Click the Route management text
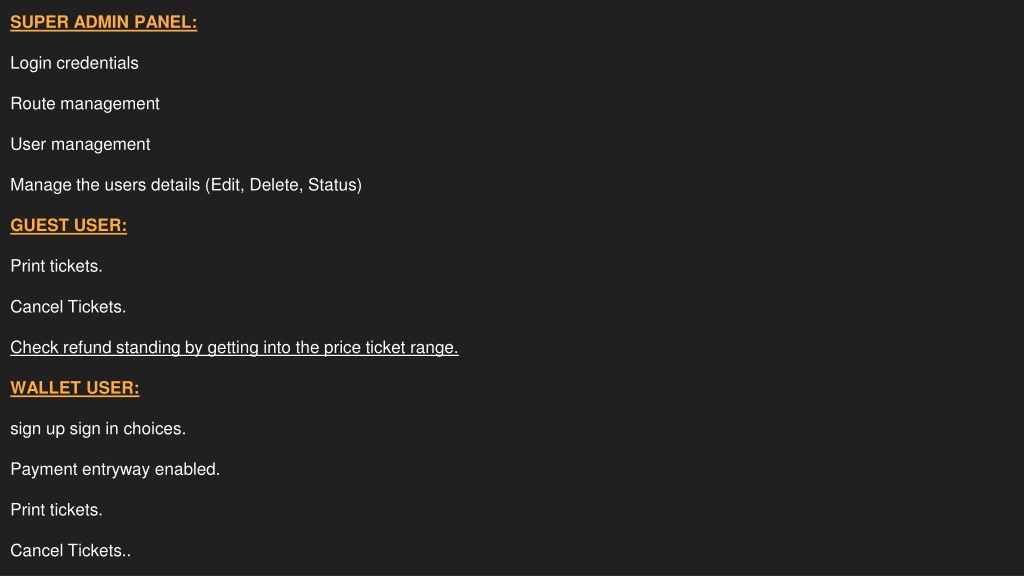Screen dimensions: 1024x576 (x=85, y=104)
